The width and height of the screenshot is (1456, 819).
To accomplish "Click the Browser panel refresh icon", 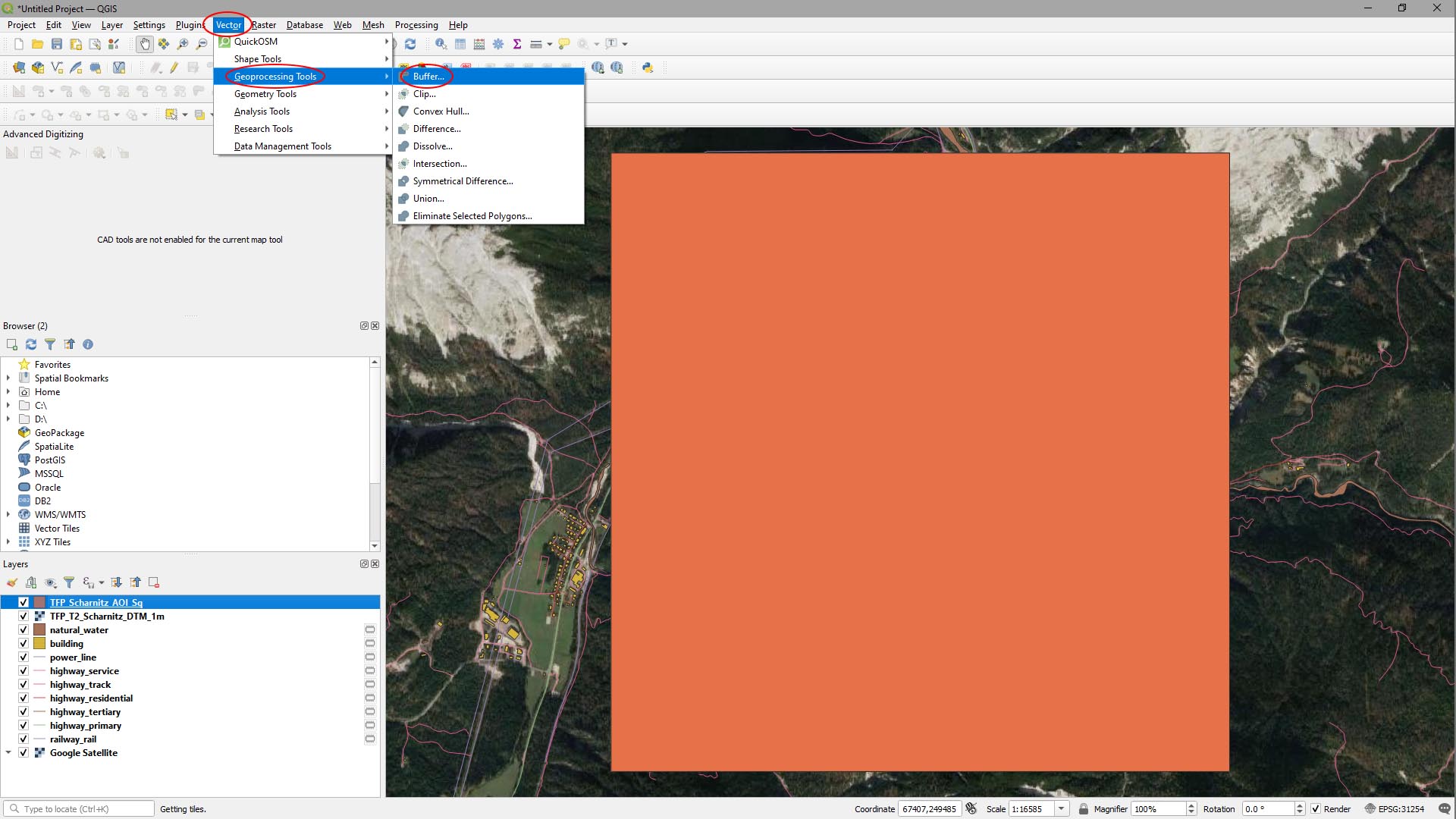I will click(x=31, y=344).
